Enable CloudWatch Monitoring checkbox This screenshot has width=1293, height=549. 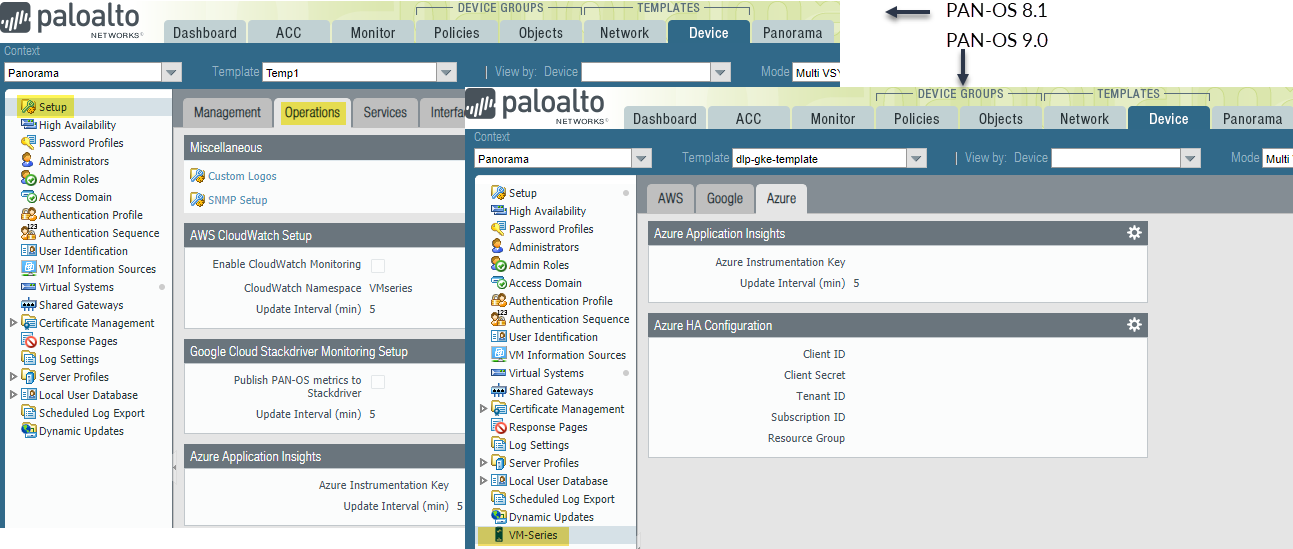(378, 265)
